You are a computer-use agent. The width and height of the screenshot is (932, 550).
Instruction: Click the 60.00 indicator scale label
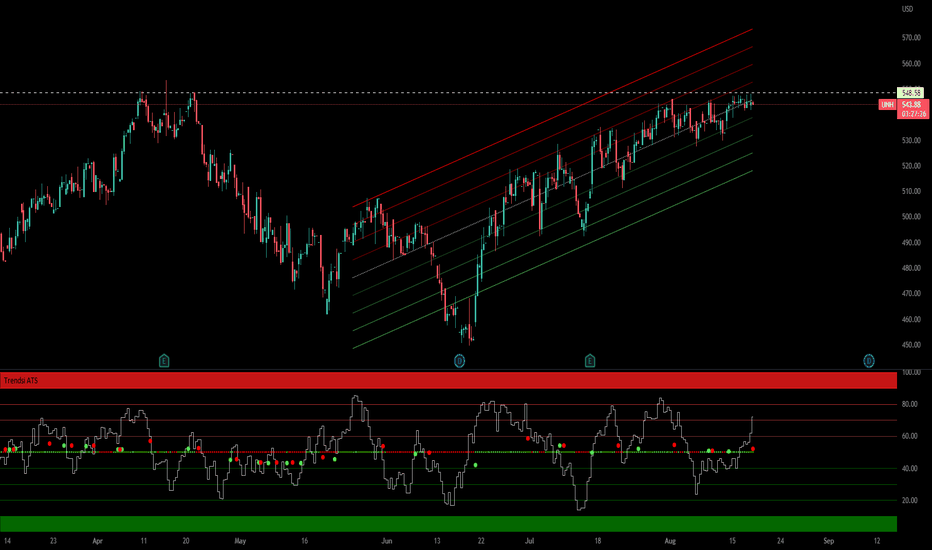point(909,436)
